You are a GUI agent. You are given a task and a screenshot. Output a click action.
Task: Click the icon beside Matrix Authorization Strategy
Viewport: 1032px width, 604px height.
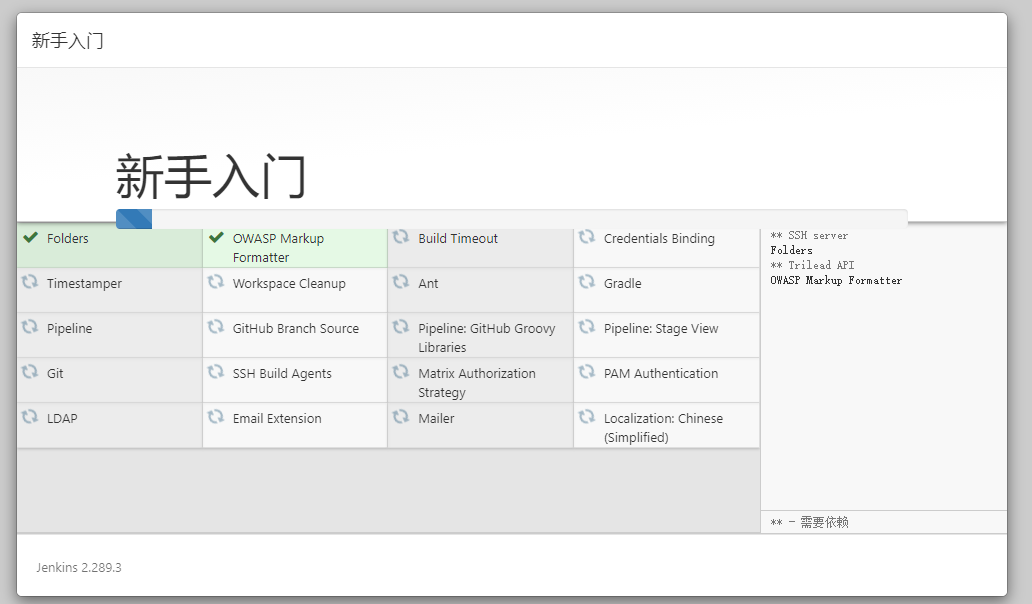tap(401, 372)
